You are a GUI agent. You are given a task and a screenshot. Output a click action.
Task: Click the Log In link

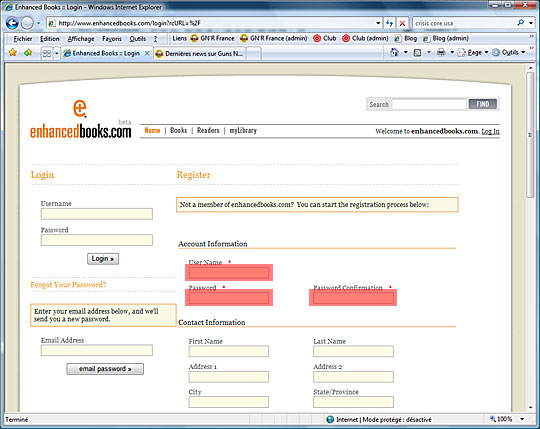490,131
